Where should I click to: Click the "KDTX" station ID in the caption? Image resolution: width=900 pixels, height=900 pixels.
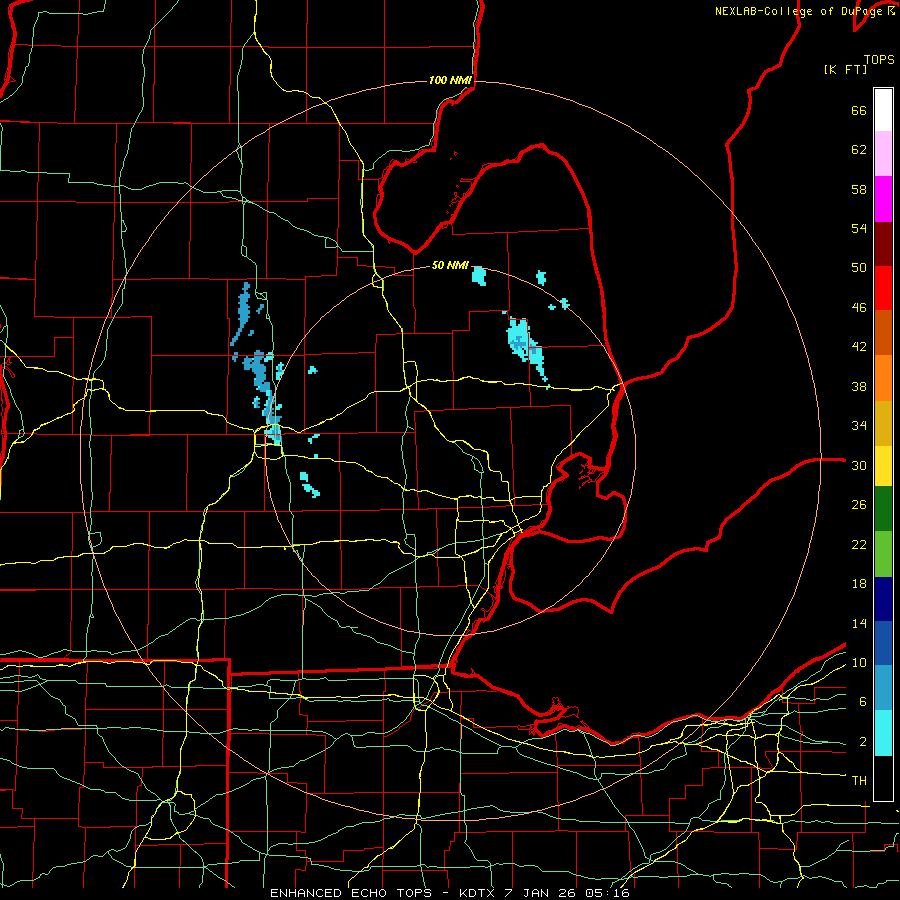click(478, 893)
